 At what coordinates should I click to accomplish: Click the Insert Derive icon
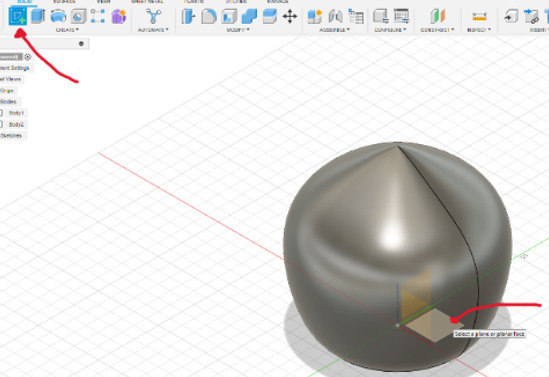coord(511,16)
